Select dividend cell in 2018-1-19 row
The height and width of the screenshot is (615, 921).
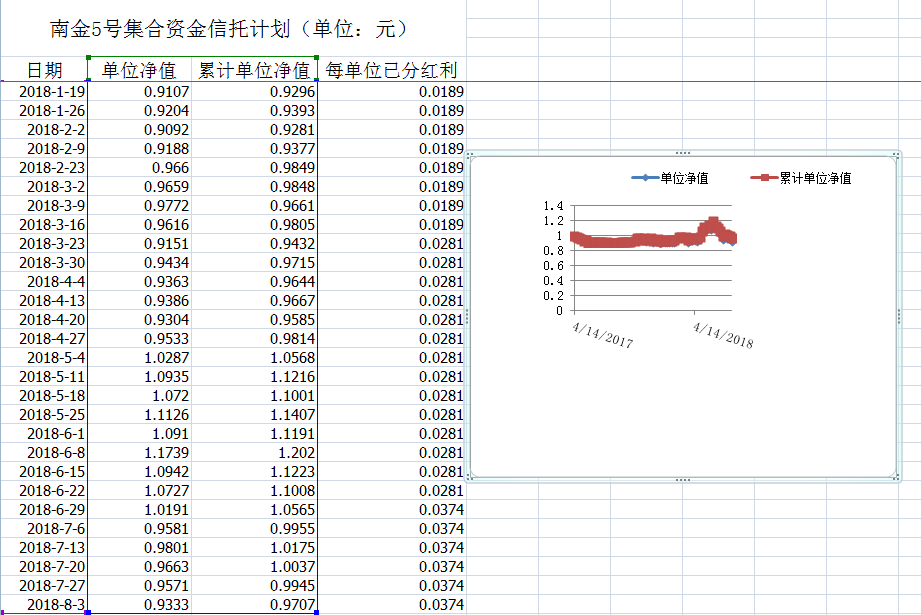point(392,92)
